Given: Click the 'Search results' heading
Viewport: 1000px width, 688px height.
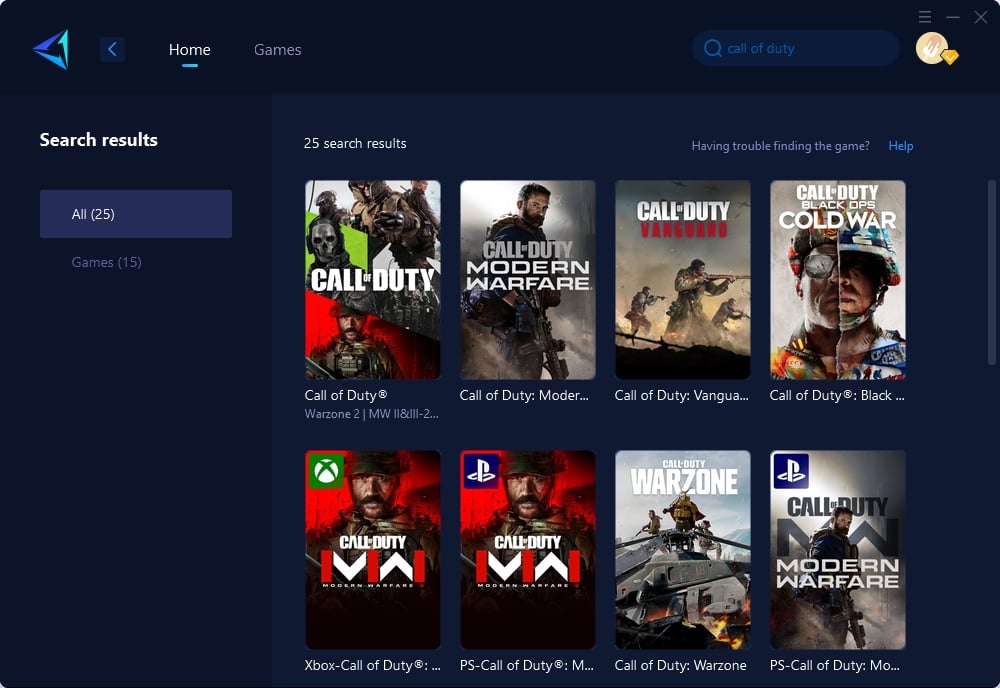Looking at the screenshot, I should (x=99, y=140).
